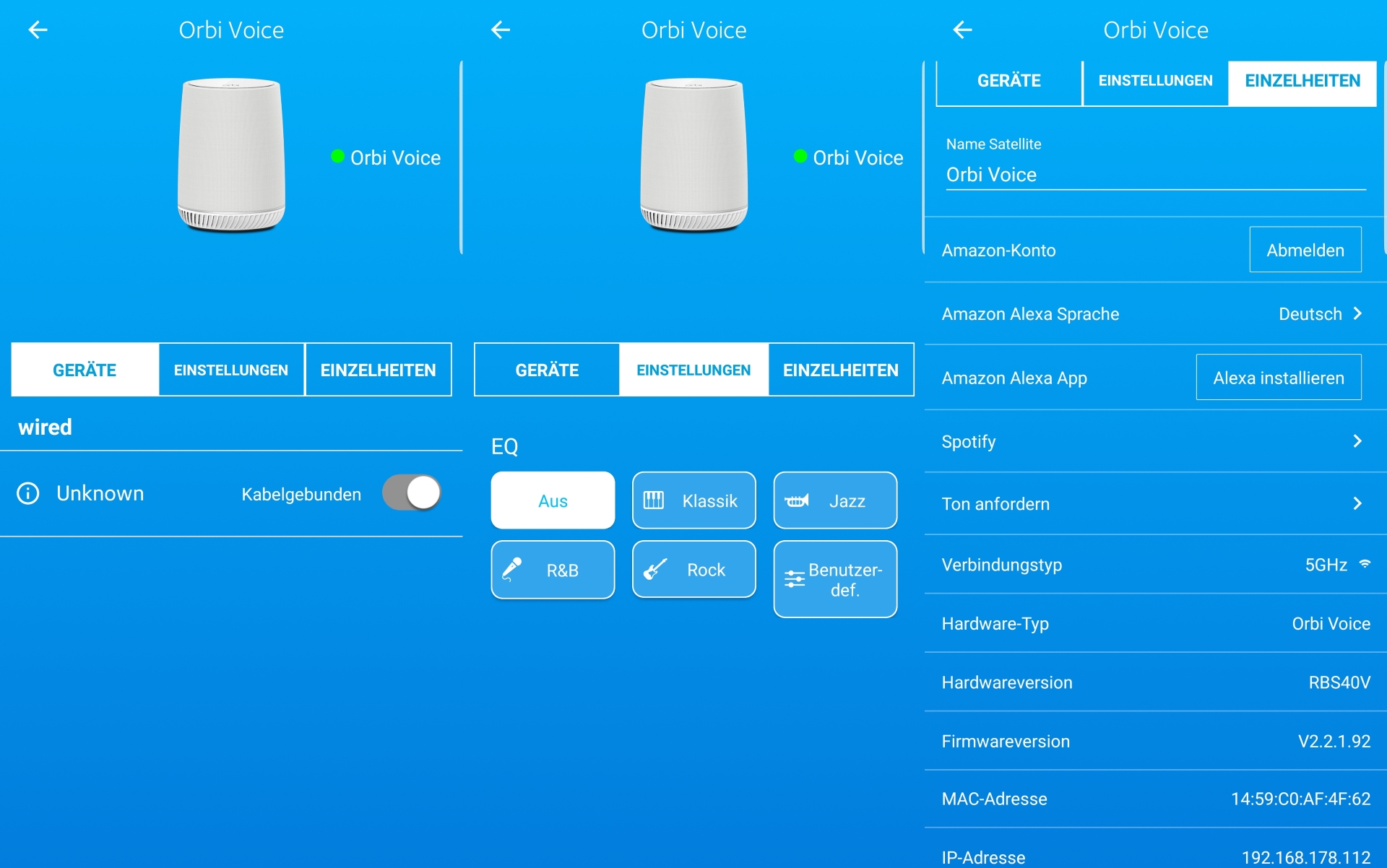This screenshot has width=1387, height=868.
Task: Click Orbi Voice title in right panel header
Action: point(1156,30)
